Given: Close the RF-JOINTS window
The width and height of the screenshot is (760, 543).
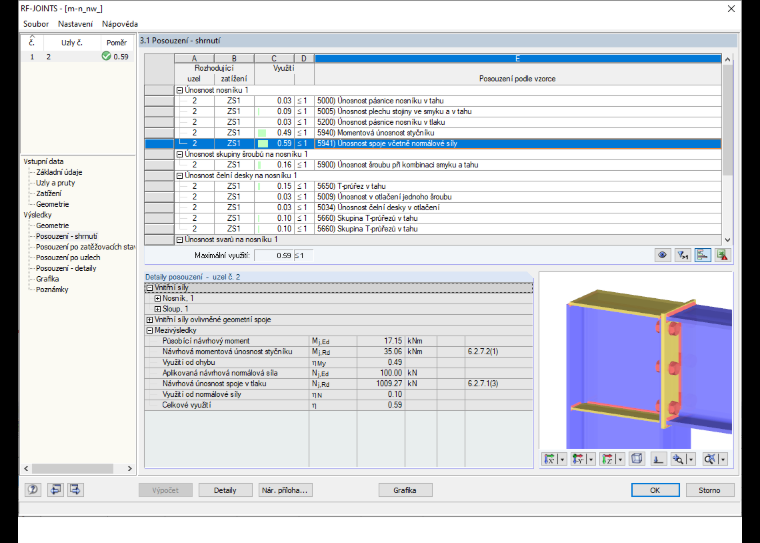Looking at the screenshot, I should point(731,9).
